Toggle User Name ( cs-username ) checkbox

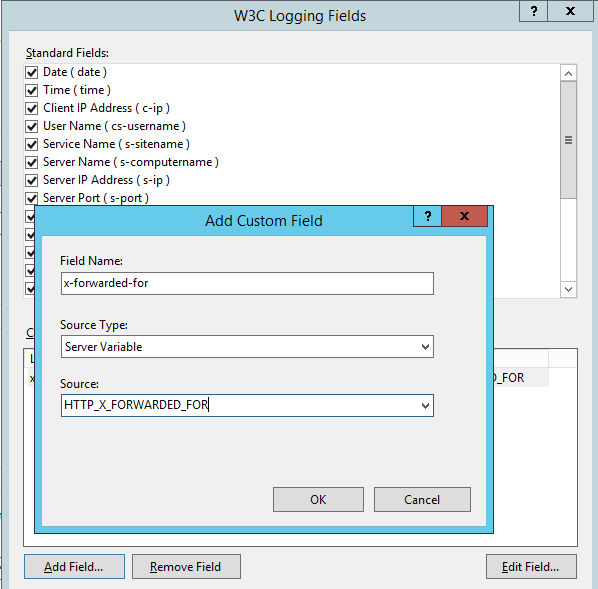pos(32,126)
